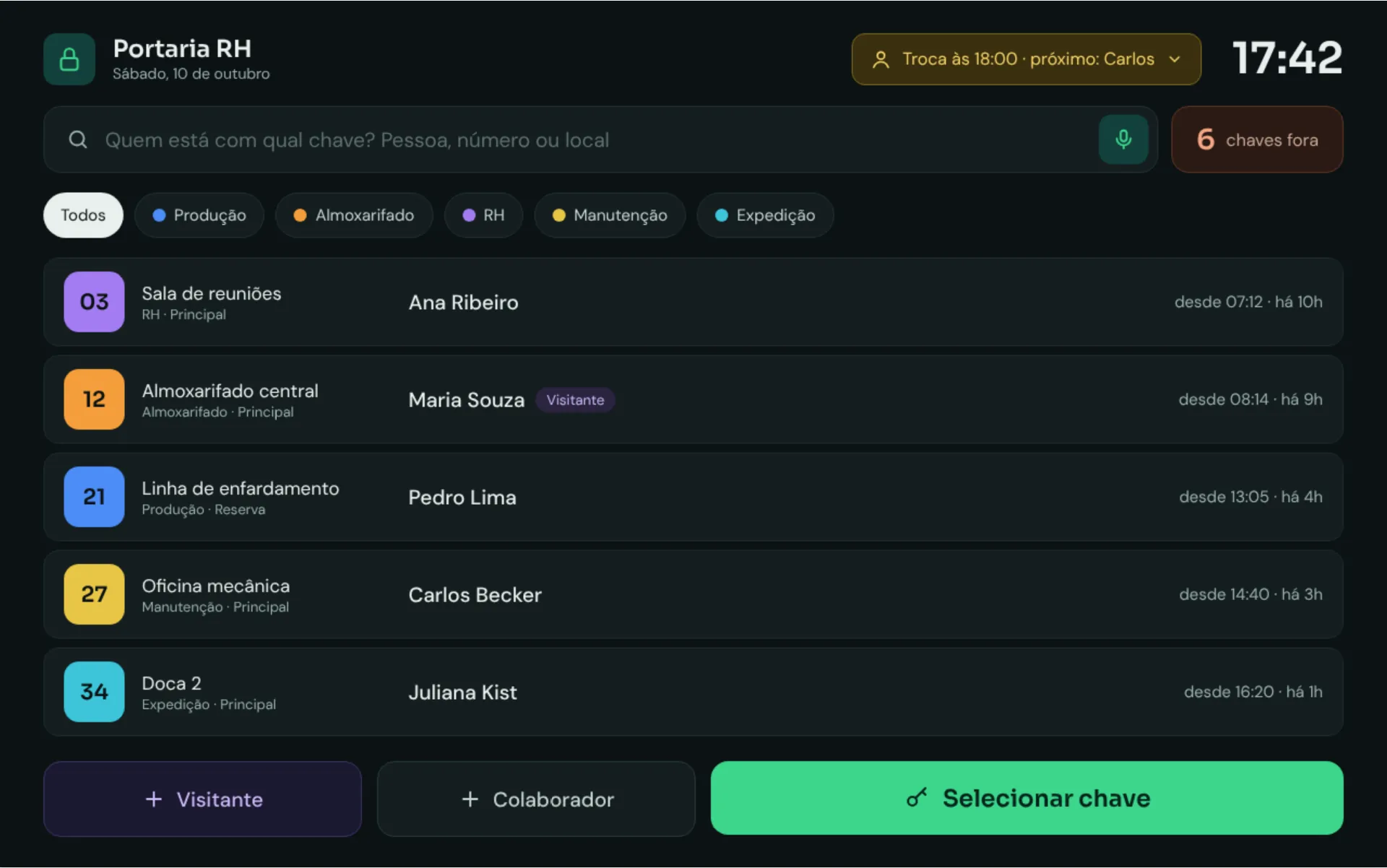Screen dimensions: 1387x868
Task: Click 'desde 16:20 · há 1h' timestamp
Action: [1253, 692]
